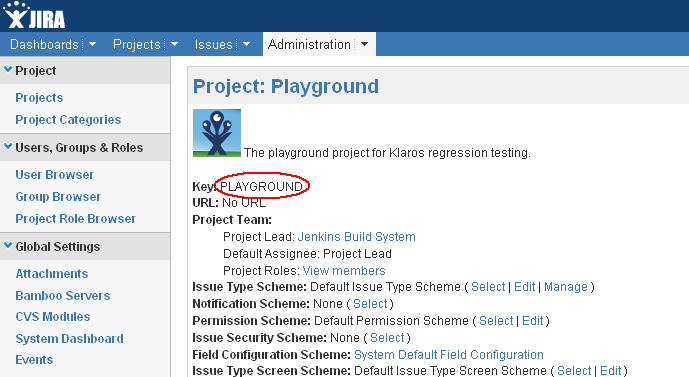Select a Notification Scheme
The width and height of the screenshot is (689, 377).
(x=370, y=304)
